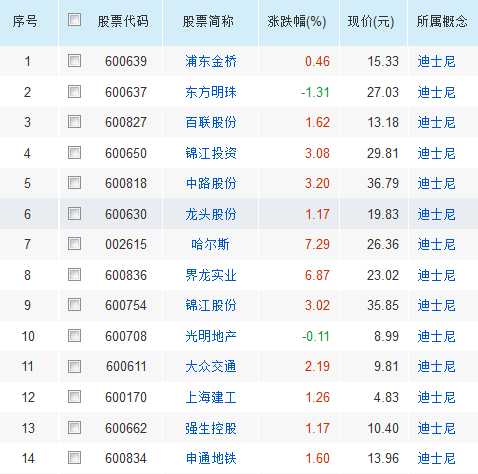The width and height of the screenshot is (478, 474).
Task: Click the 股票代码 column header
Action: (123, 22)
